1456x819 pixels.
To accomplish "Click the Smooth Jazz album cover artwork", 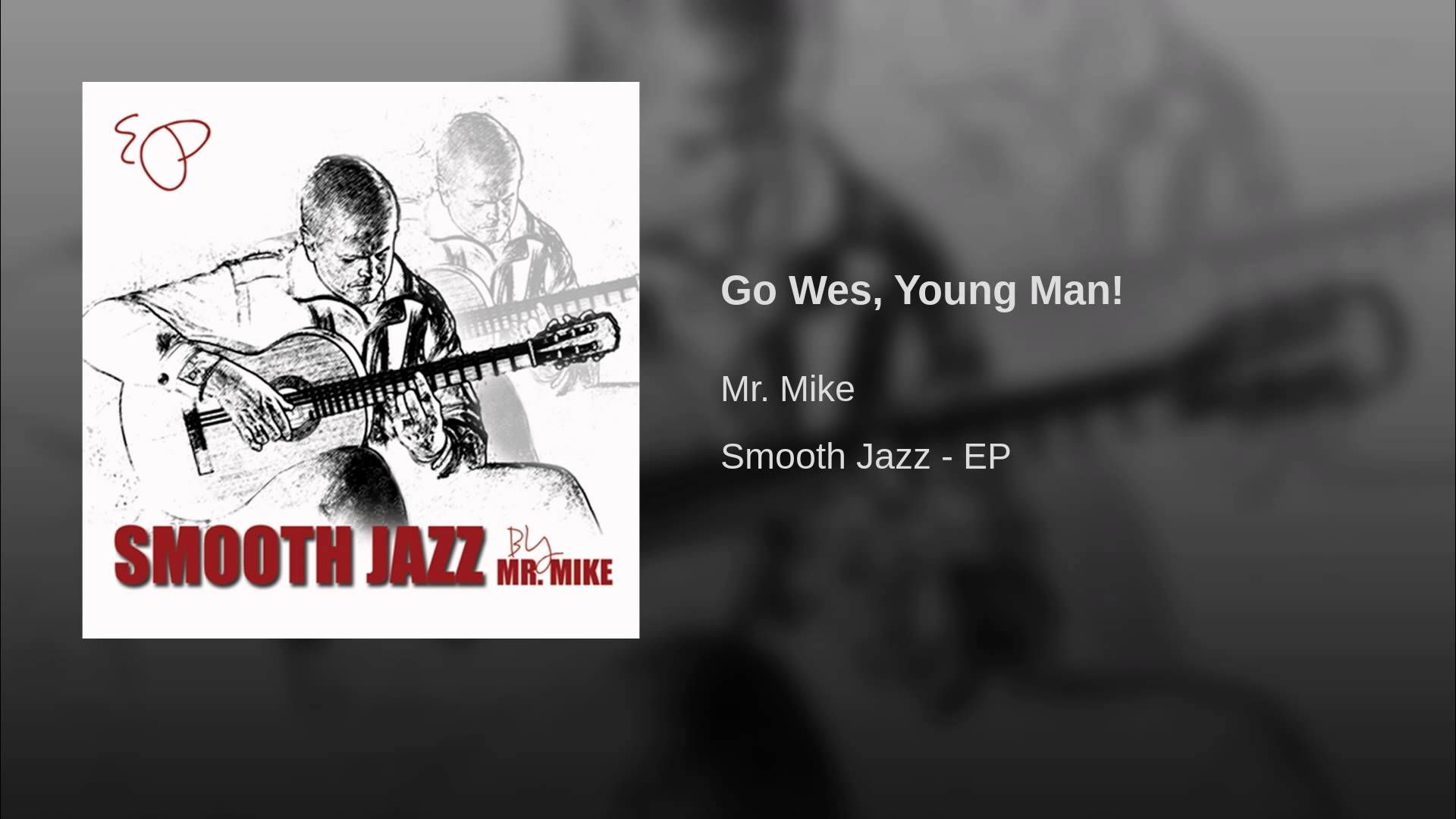I will (x=360, y=360).
